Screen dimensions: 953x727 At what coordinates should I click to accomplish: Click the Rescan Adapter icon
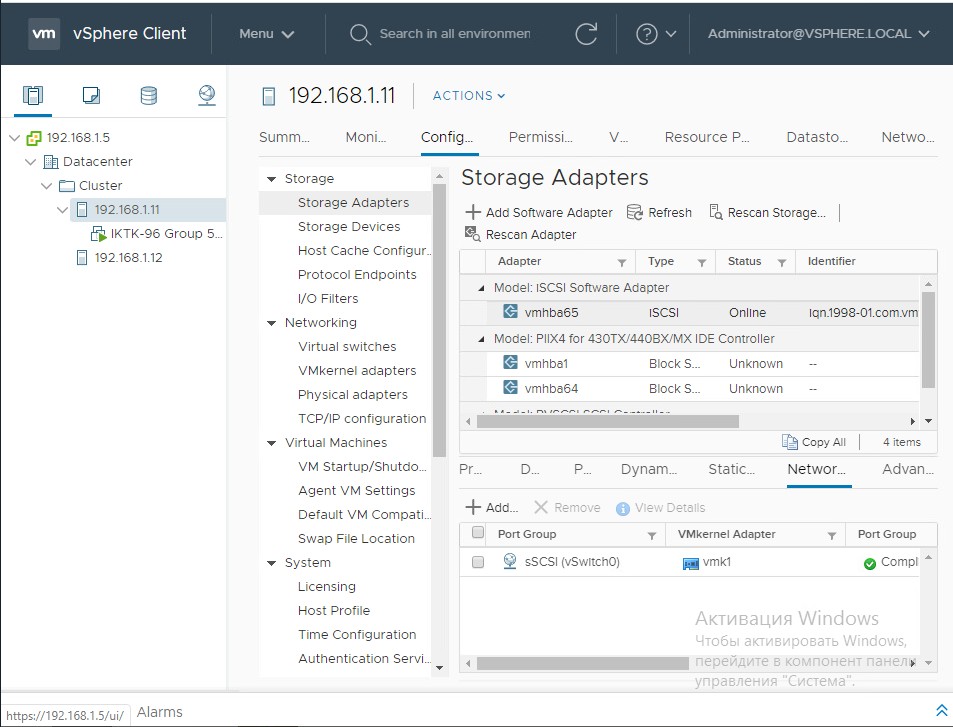click(x=472, y=234)
